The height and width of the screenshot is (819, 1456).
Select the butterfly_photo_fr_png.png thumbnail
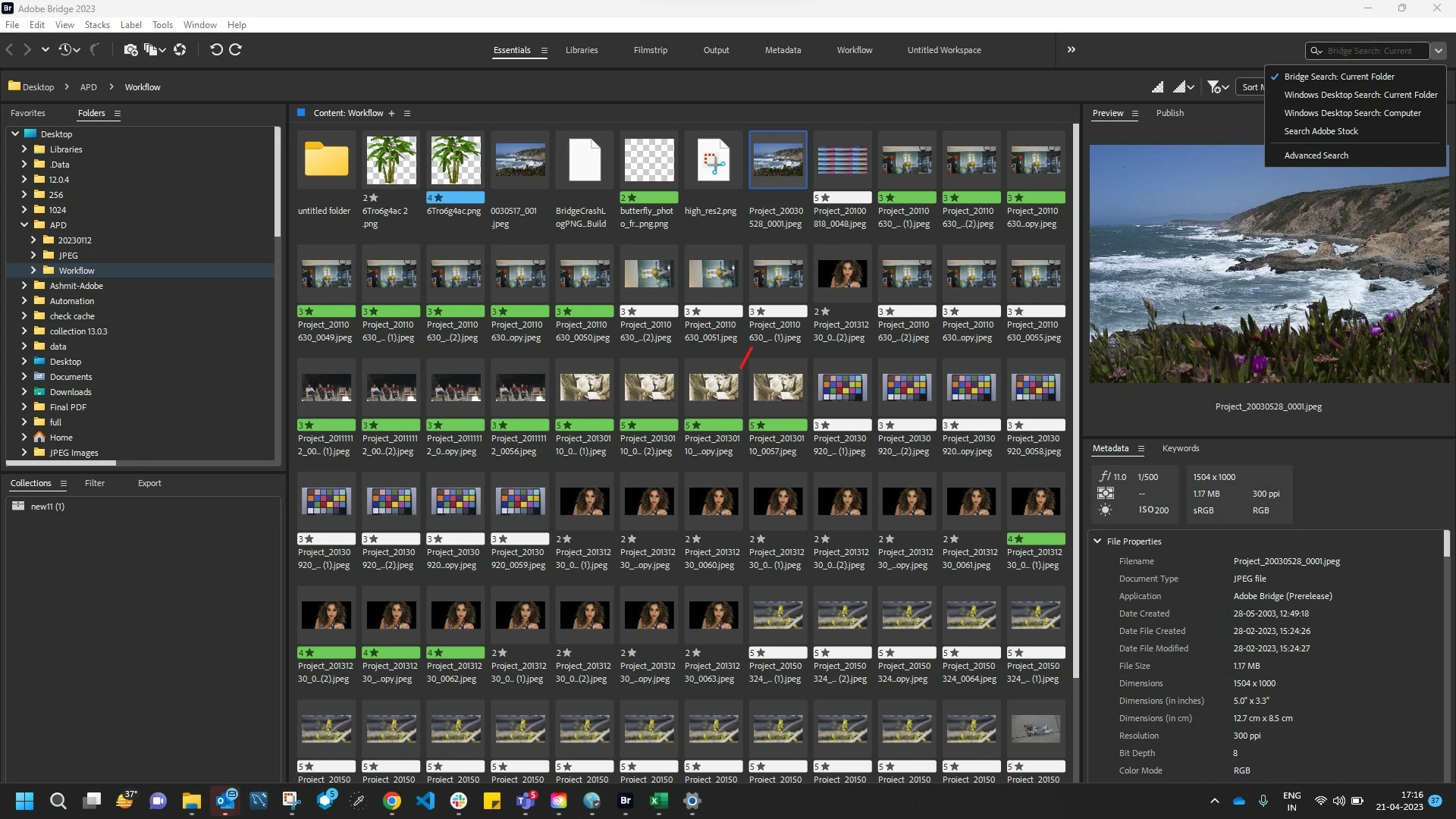click(x=648, y=160)
